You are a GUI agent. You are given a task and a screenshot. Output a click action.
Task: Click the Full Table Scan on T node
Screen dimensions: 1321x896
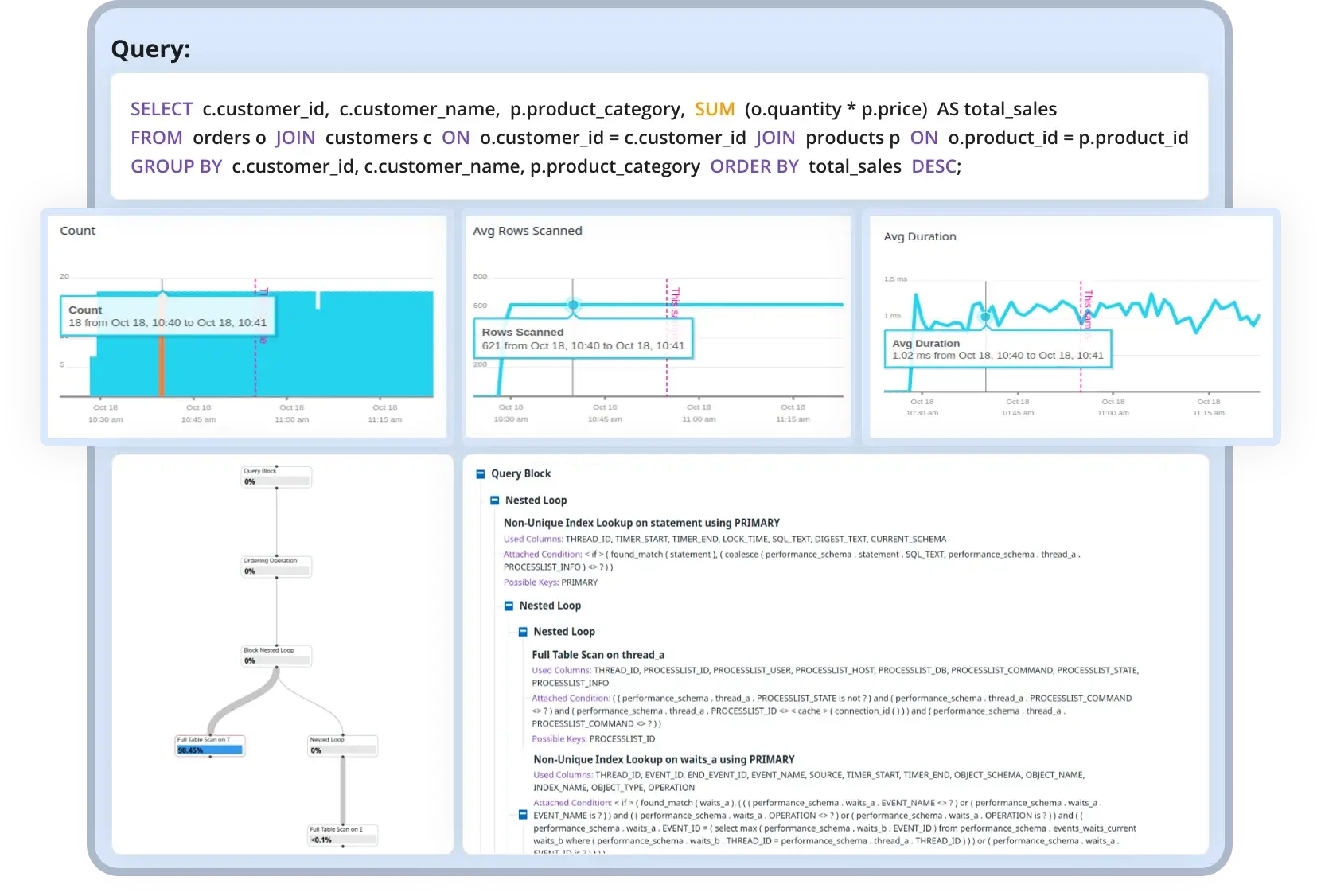click(210, 745)
